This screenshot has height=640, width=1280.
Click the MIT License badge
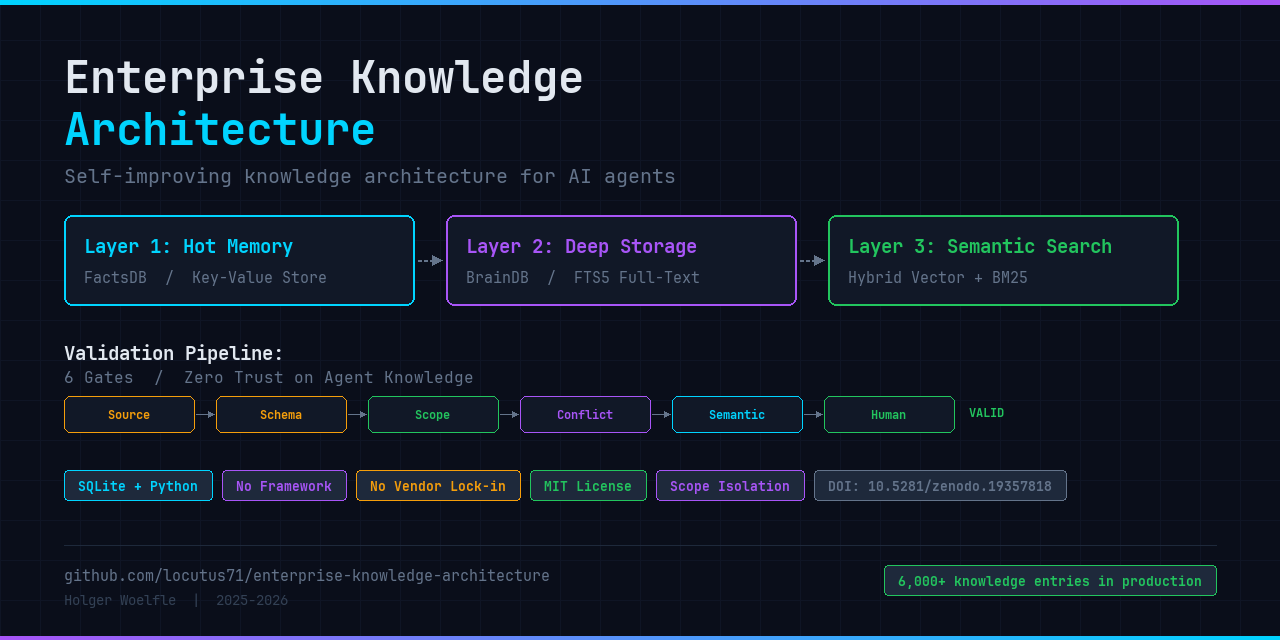(588, 485)
